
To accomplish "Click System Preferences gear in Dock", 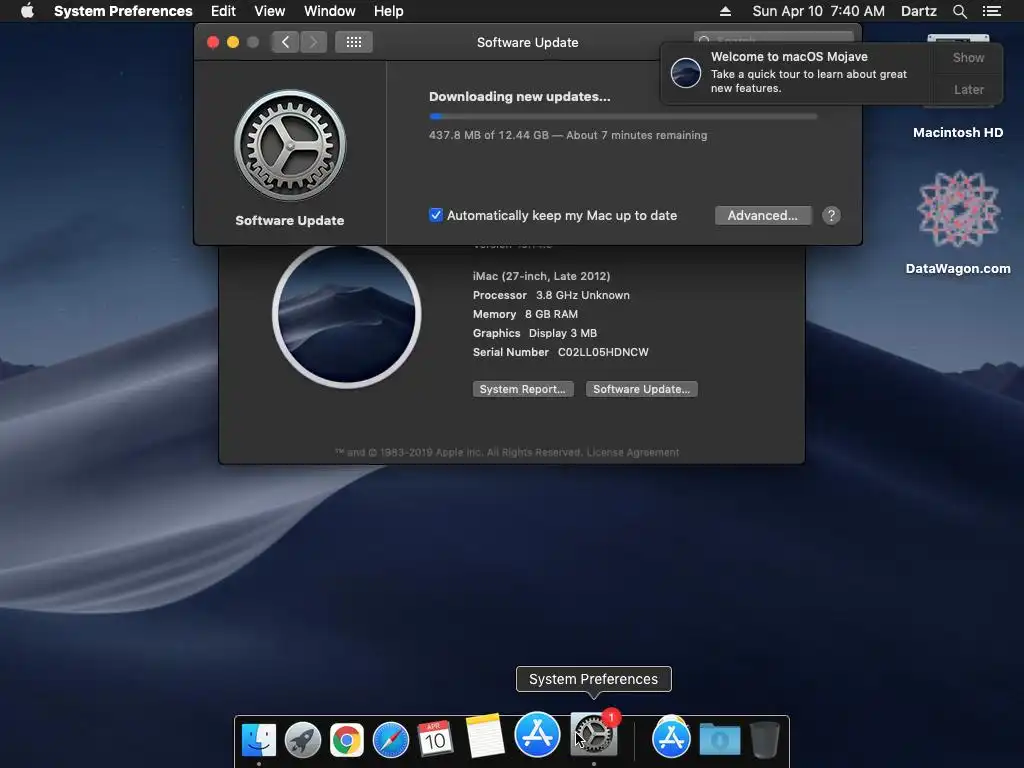I will [x=593, y=735].
